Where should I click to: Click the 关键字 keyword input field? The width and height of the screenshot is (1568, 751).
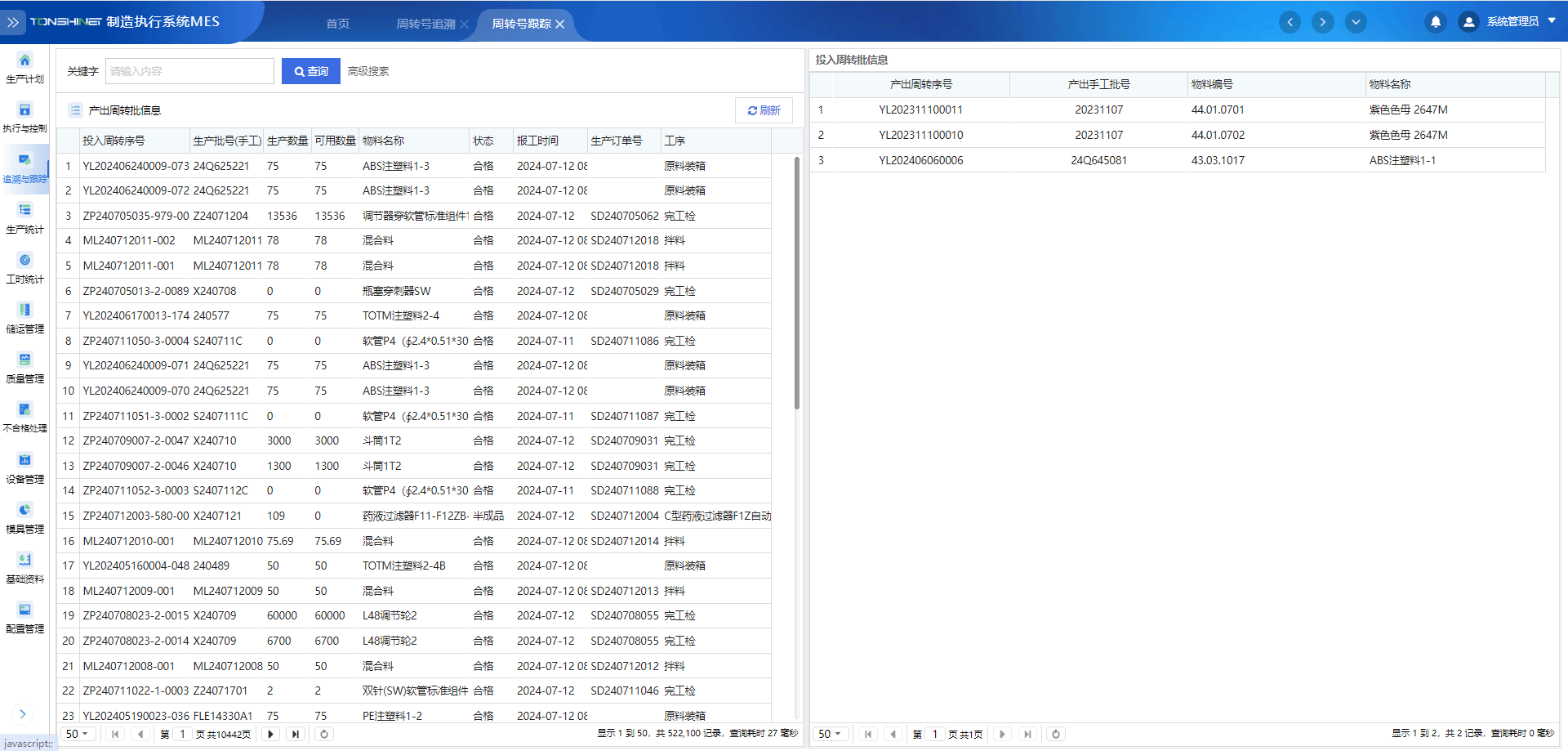click(189, 71)
